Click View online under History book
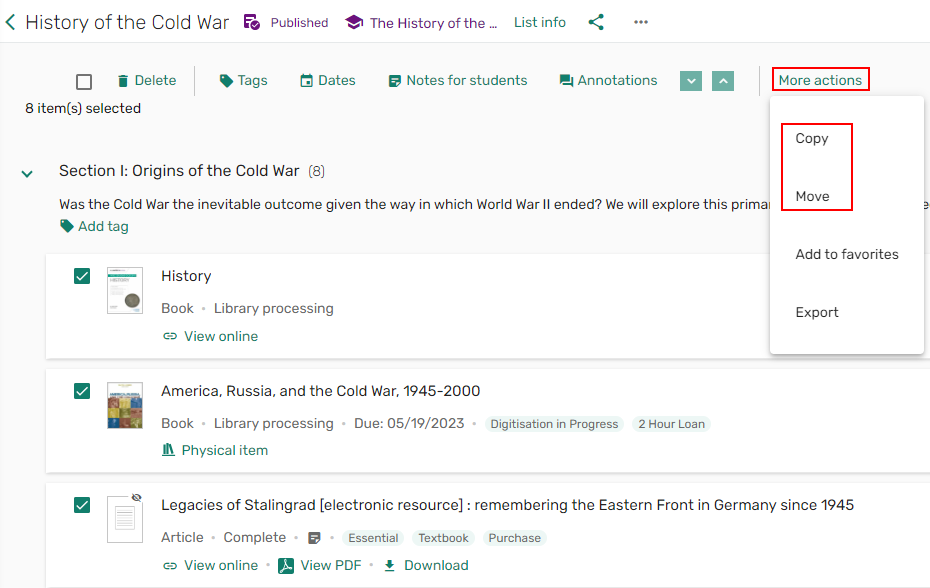Image resolution: width=930 pixels, height=588 pixels. [x=221, y=336]
